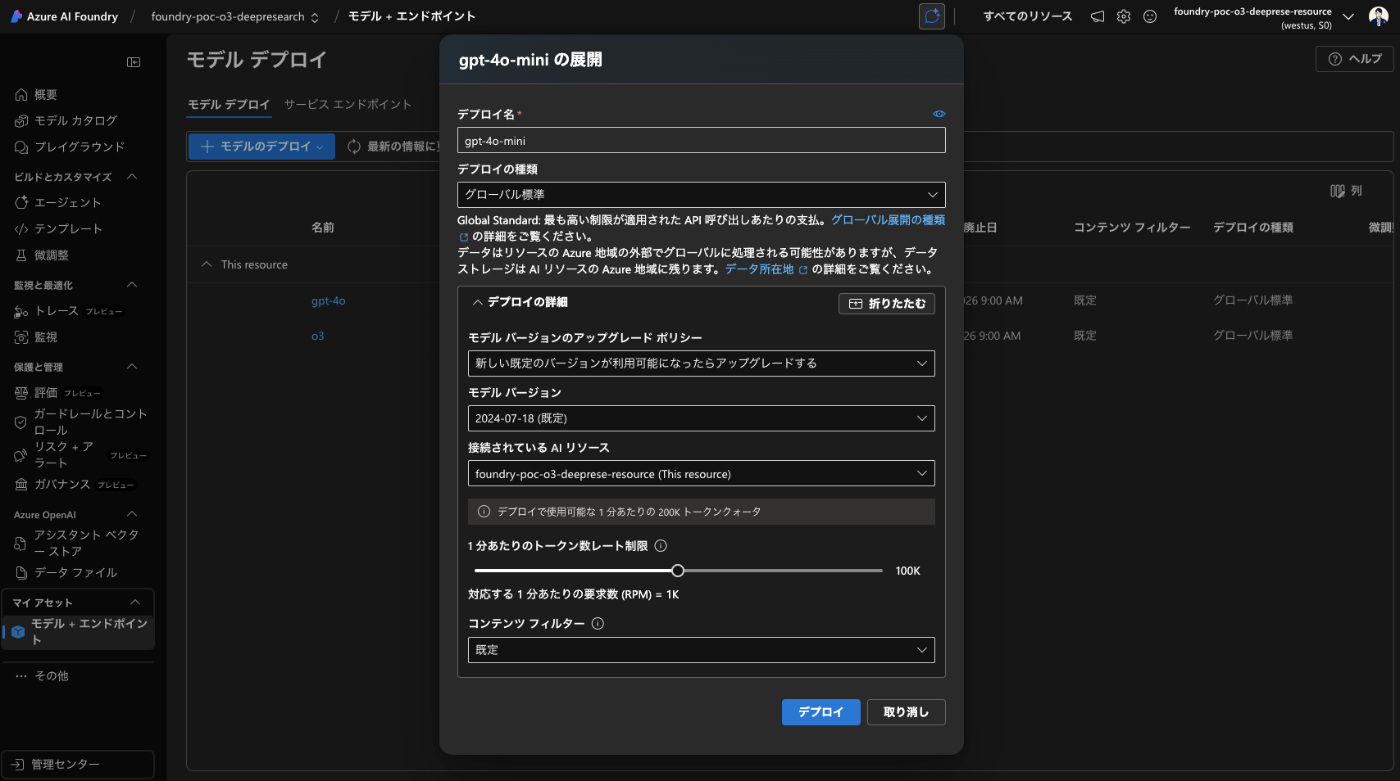The image size is (1400, 781).
Task: Click the デプロイ名 input field
Action: pyautogui.click(x=701, y=141)
